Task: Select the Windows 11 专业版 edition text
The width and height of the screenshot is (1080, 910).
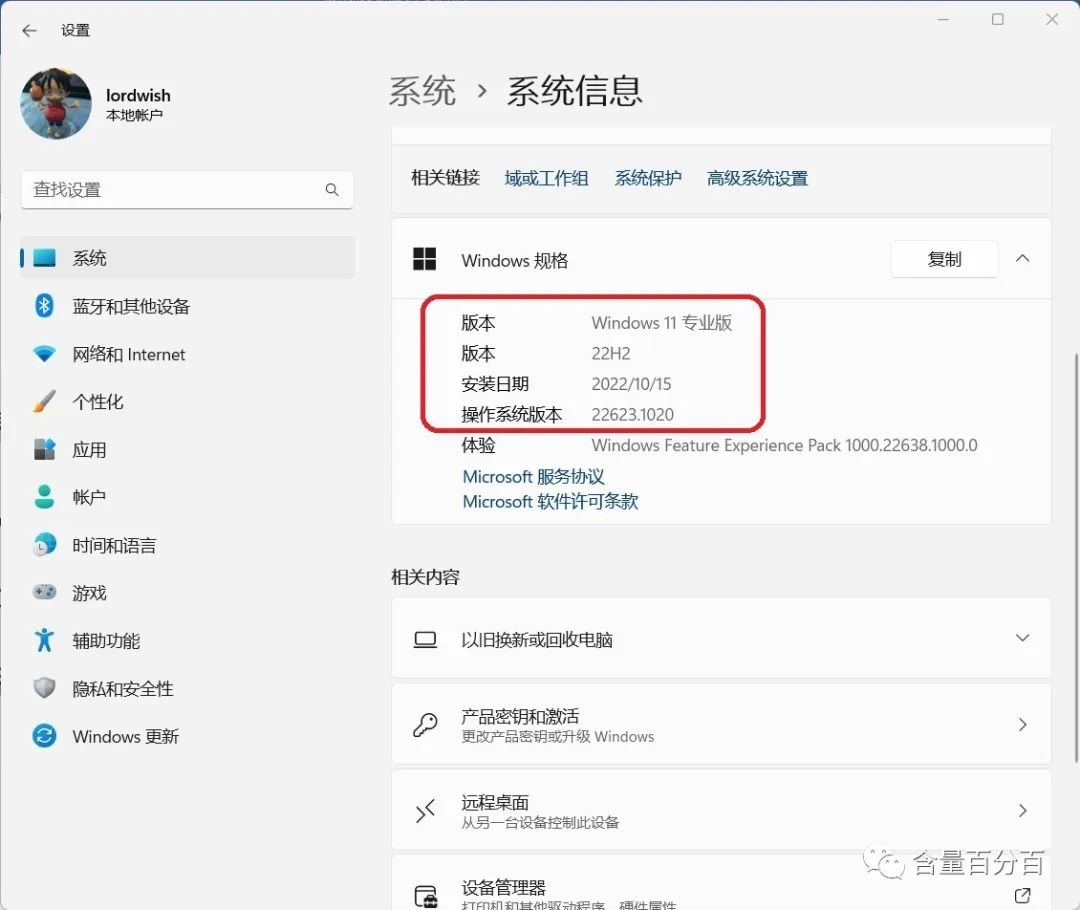Action: pos(661,323)
